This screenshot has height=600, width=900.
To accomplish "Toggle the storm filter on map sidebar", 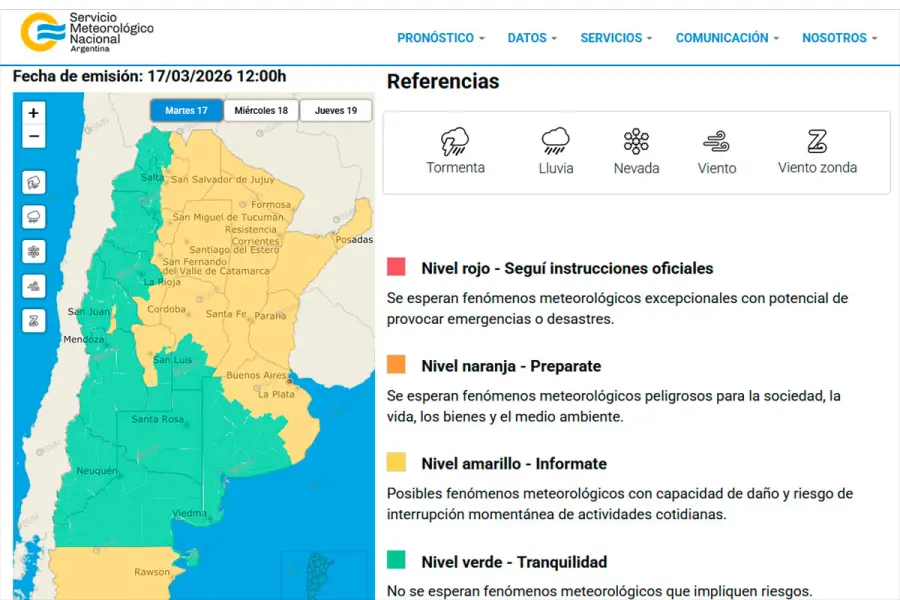I will click(34, 183).
